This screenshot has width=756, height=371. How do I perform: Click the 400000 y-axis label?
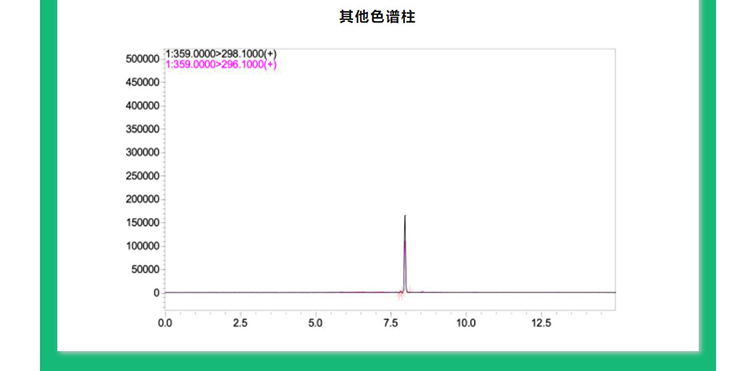pos(142,106)
